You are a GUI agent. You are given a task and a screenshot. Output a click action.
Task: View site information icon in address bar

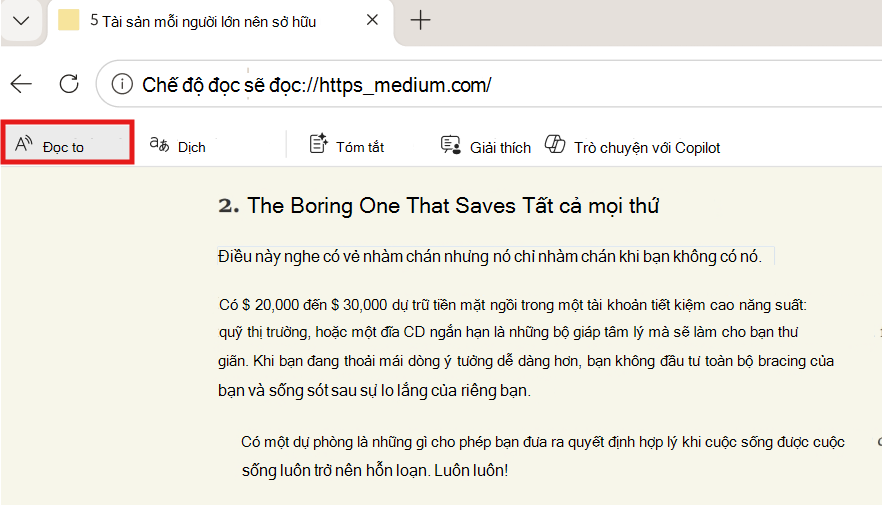(x=122, y=84)
